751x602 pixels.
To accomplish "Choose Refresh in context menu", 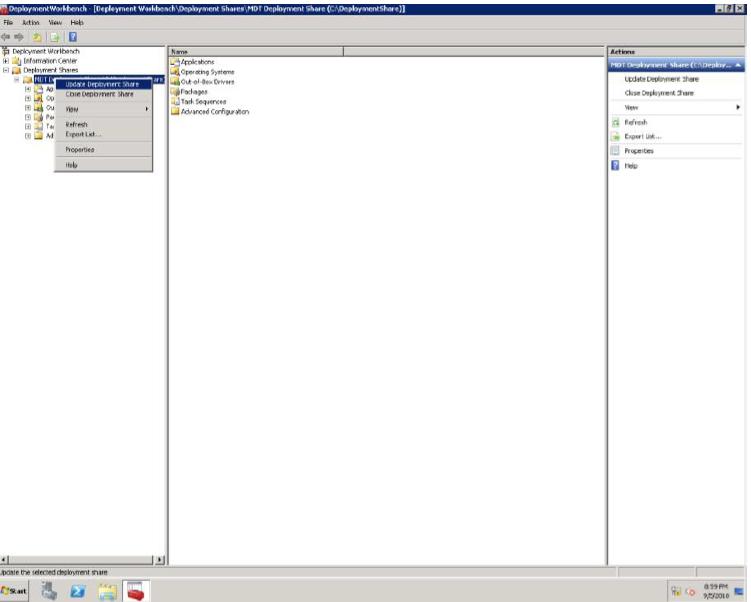I will point(104,125).
